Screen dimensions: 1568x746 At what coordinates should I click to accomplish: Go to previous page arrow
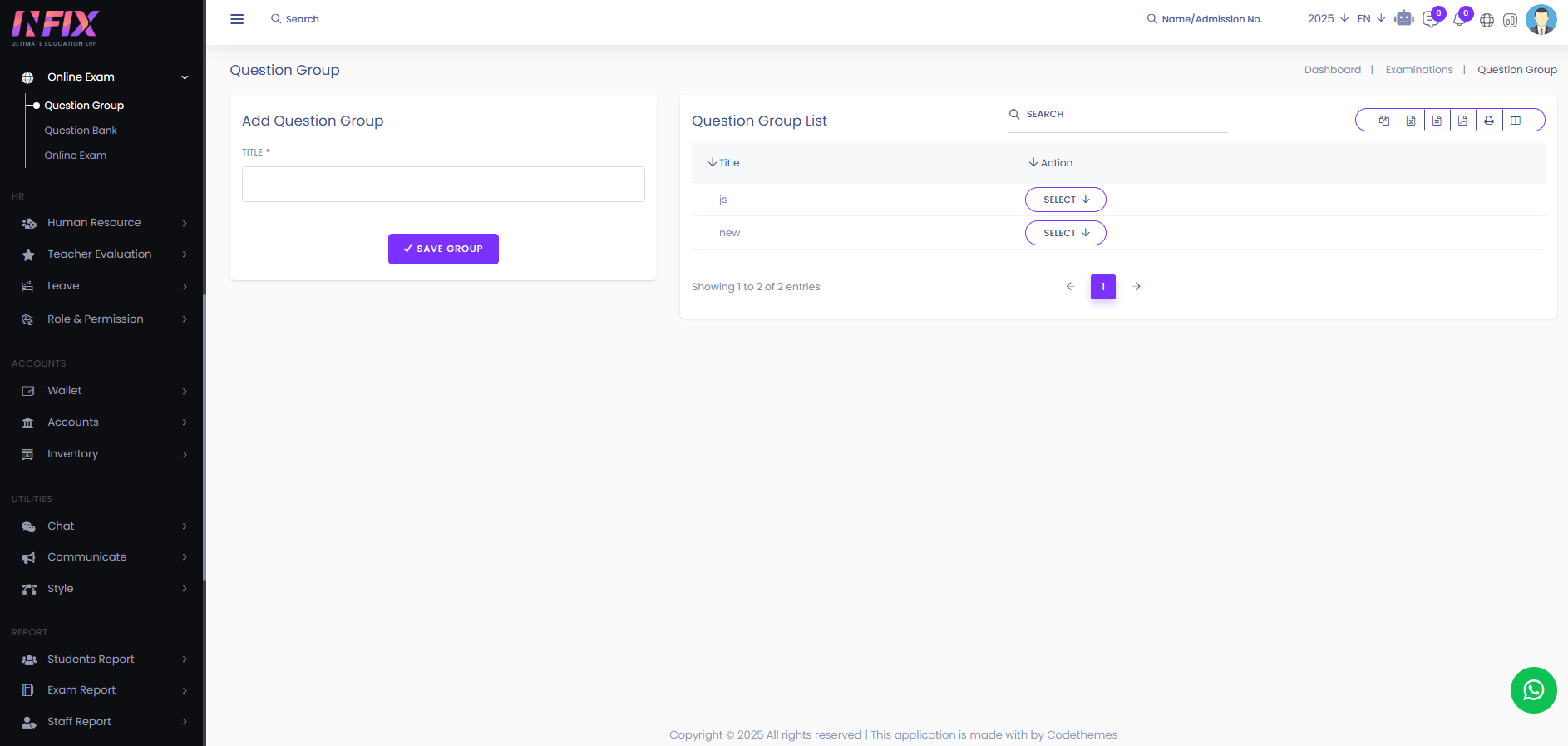[1070, 286]
